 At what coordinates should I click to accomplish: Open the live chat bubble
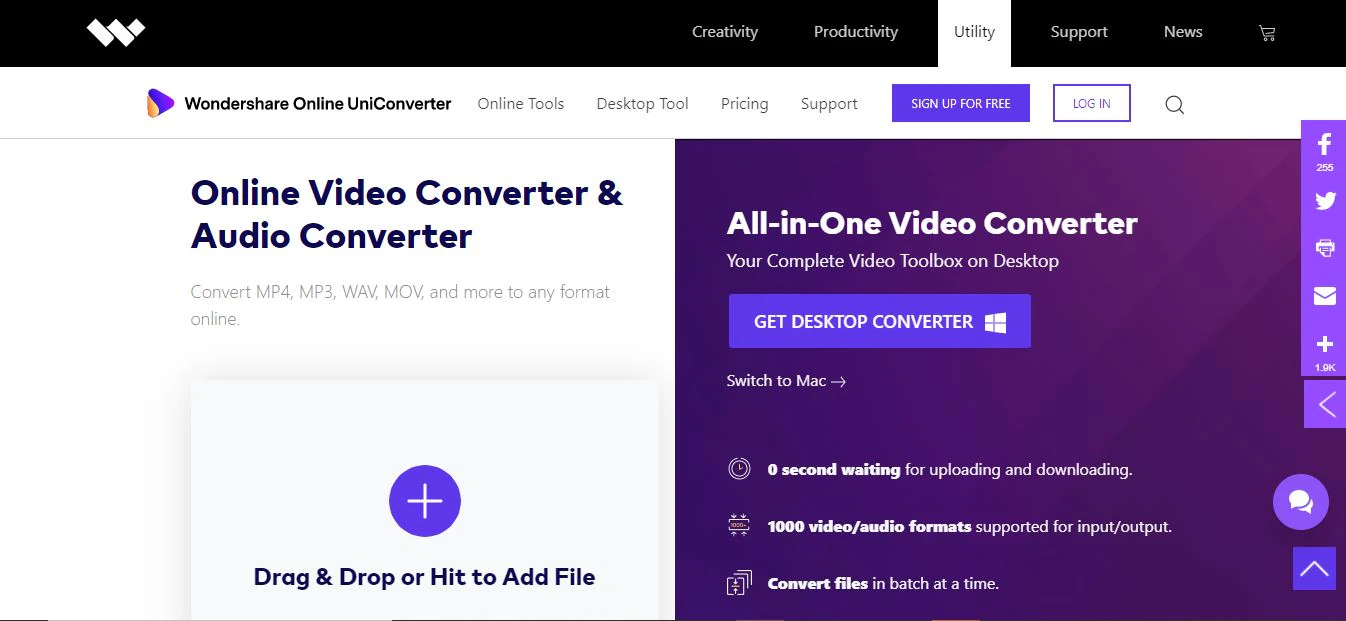coord(1300,501)
